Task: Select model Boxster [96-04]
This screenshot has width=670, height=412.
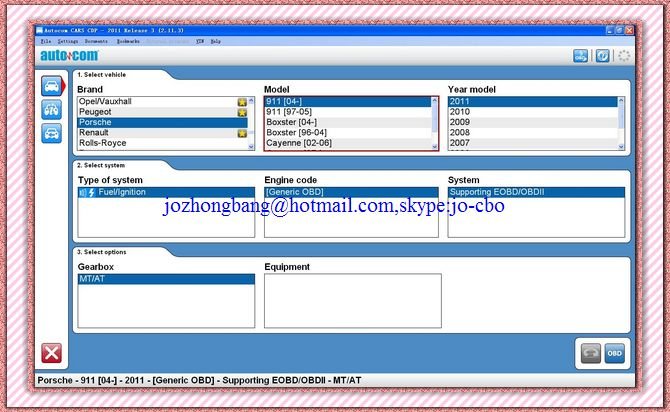Action: [348, 132]
